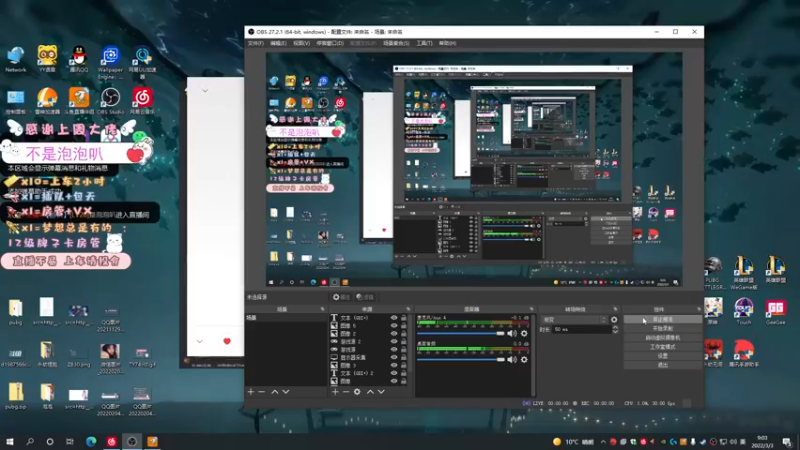Open the 视图(V) menu in OBS

(x=302, y=43)
